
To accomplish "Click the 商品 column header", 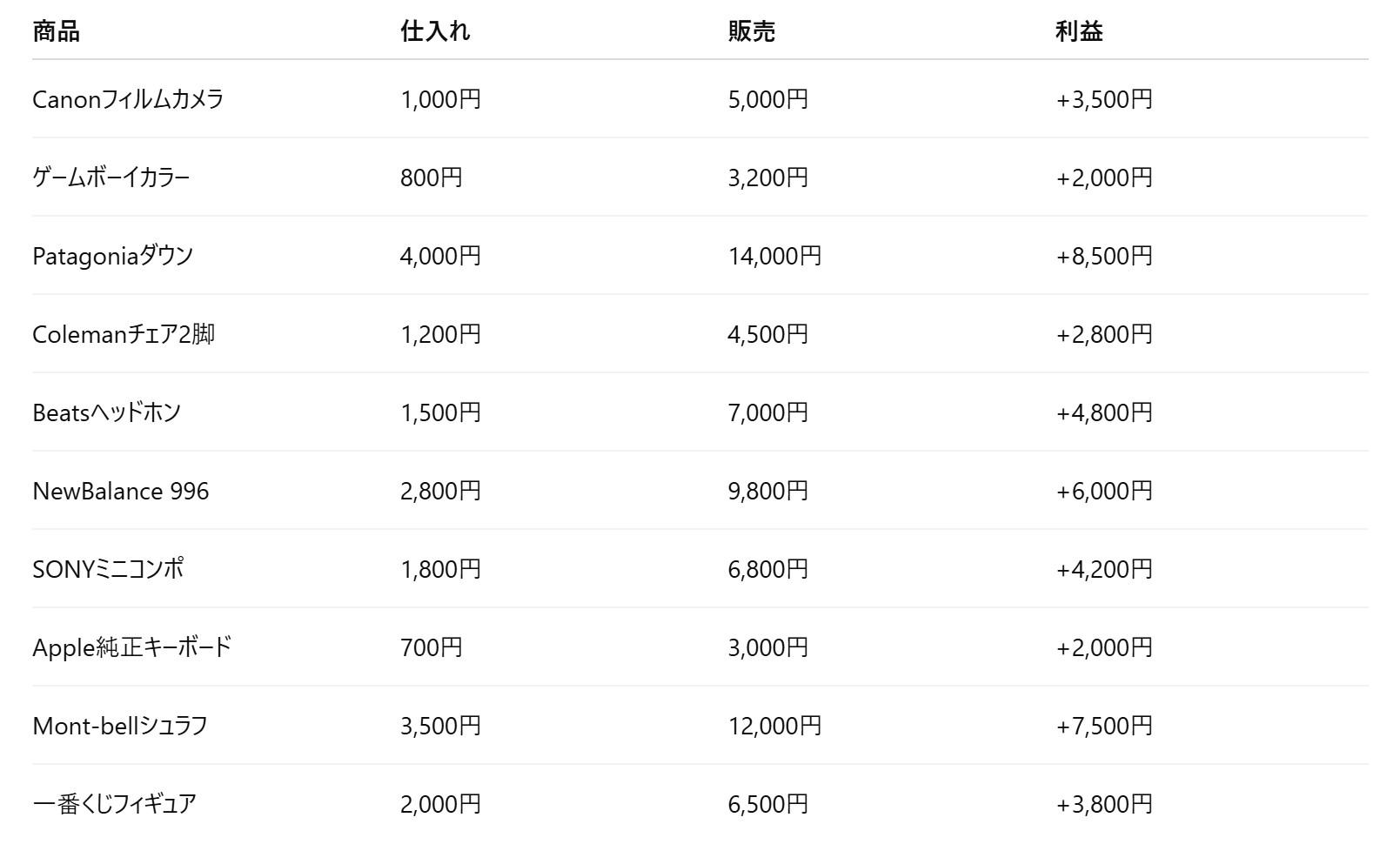I will pos(57,32).
